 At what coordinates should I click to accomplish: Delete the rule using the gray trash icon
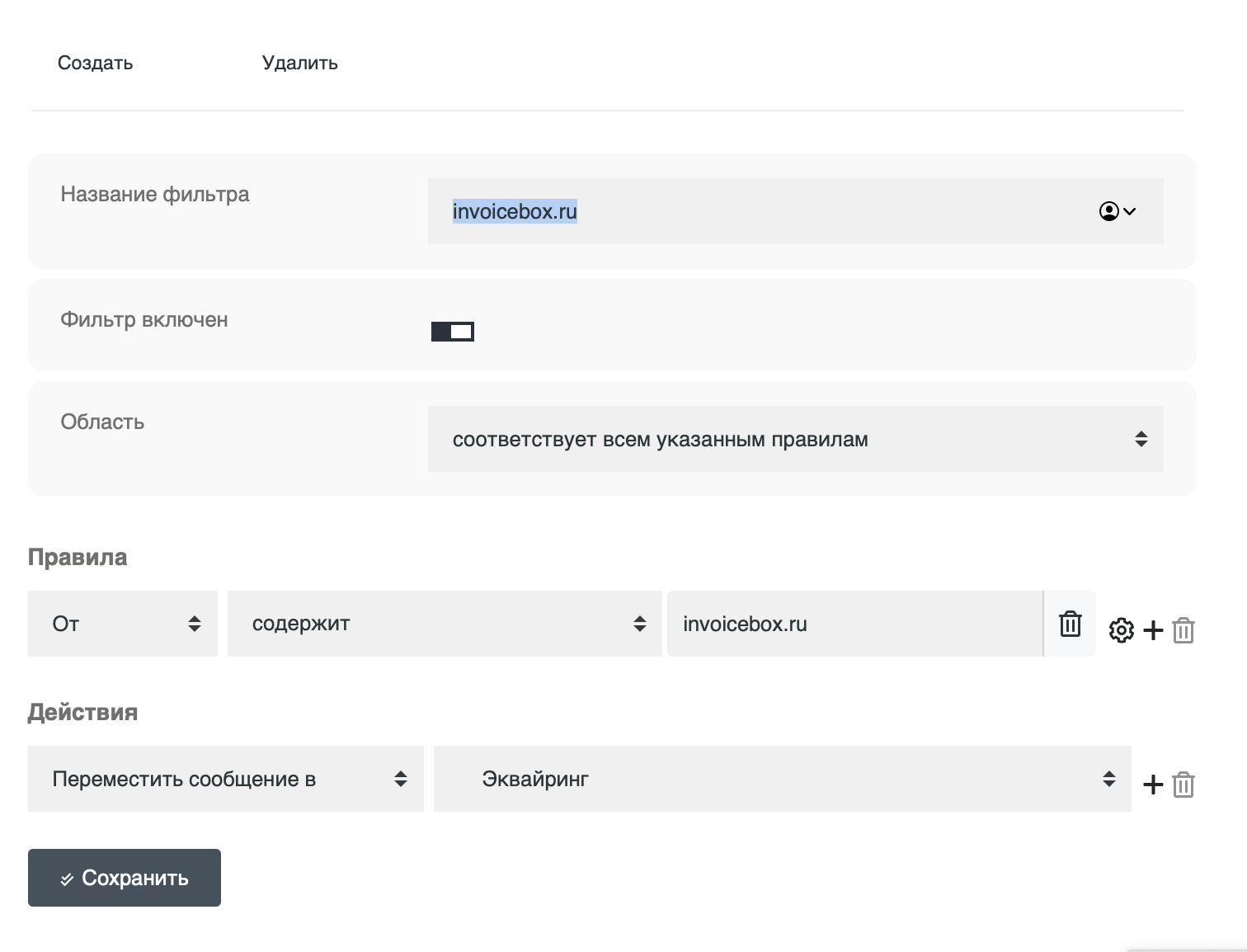(x=1183, y=630)
